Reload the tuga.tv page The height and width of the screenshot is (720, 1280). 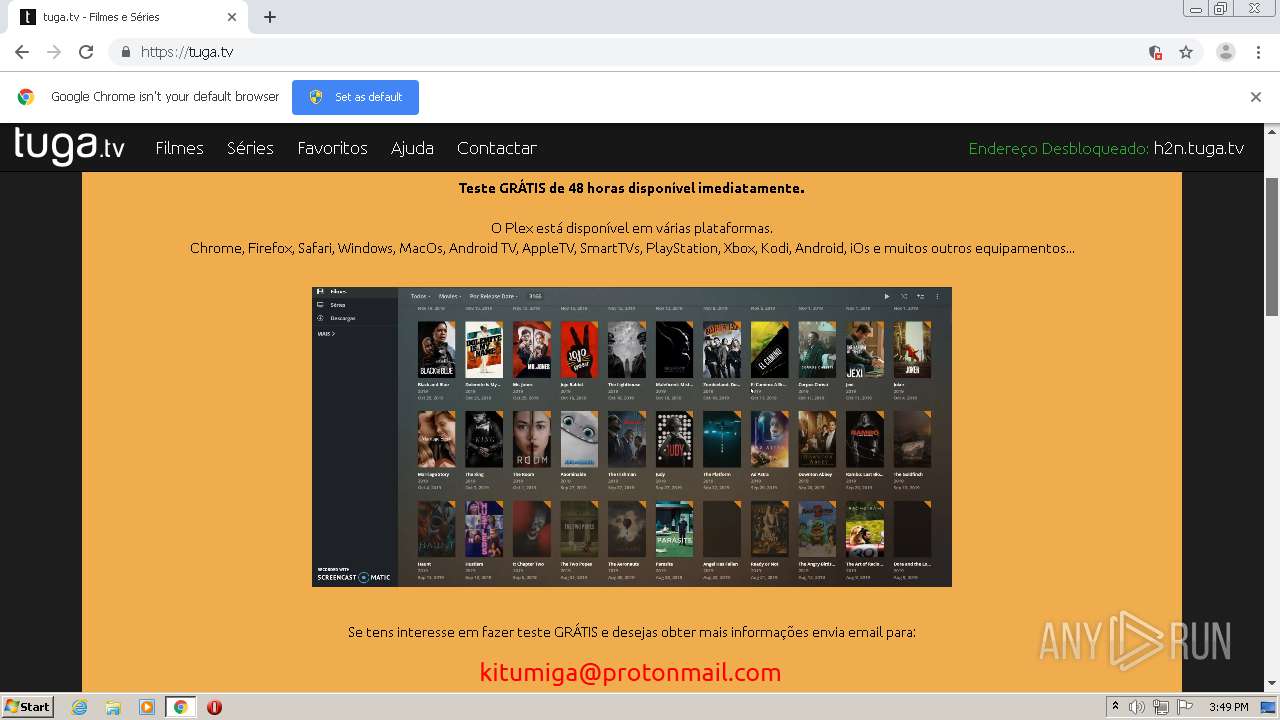click(x=86, y=52)
